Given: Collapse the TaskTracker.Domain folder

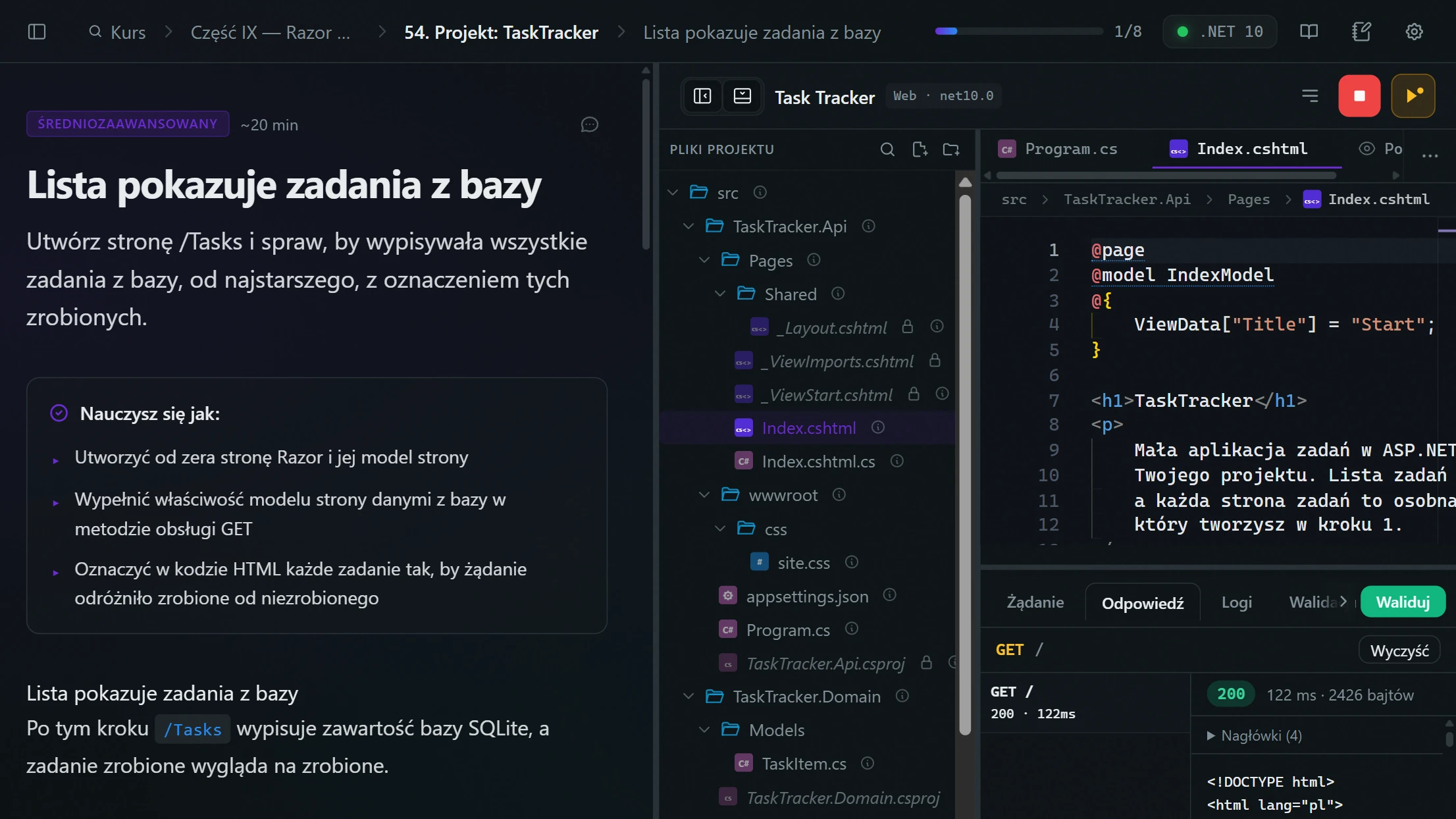Looking at the screenshot, I should [x=689, y=696].
